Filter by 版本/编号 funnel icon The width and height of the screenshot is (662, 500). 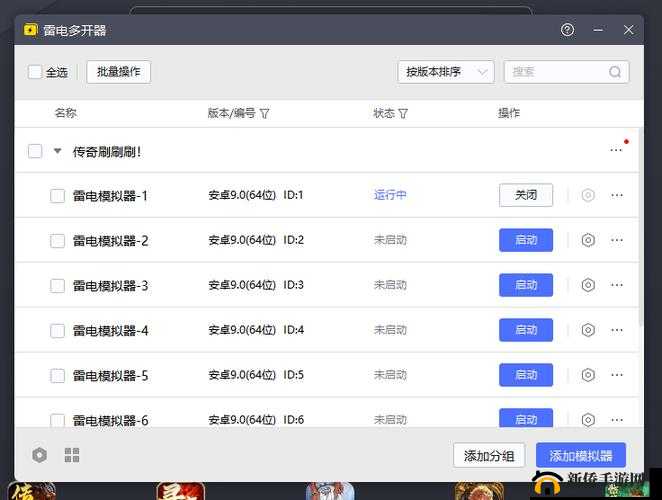264,114
